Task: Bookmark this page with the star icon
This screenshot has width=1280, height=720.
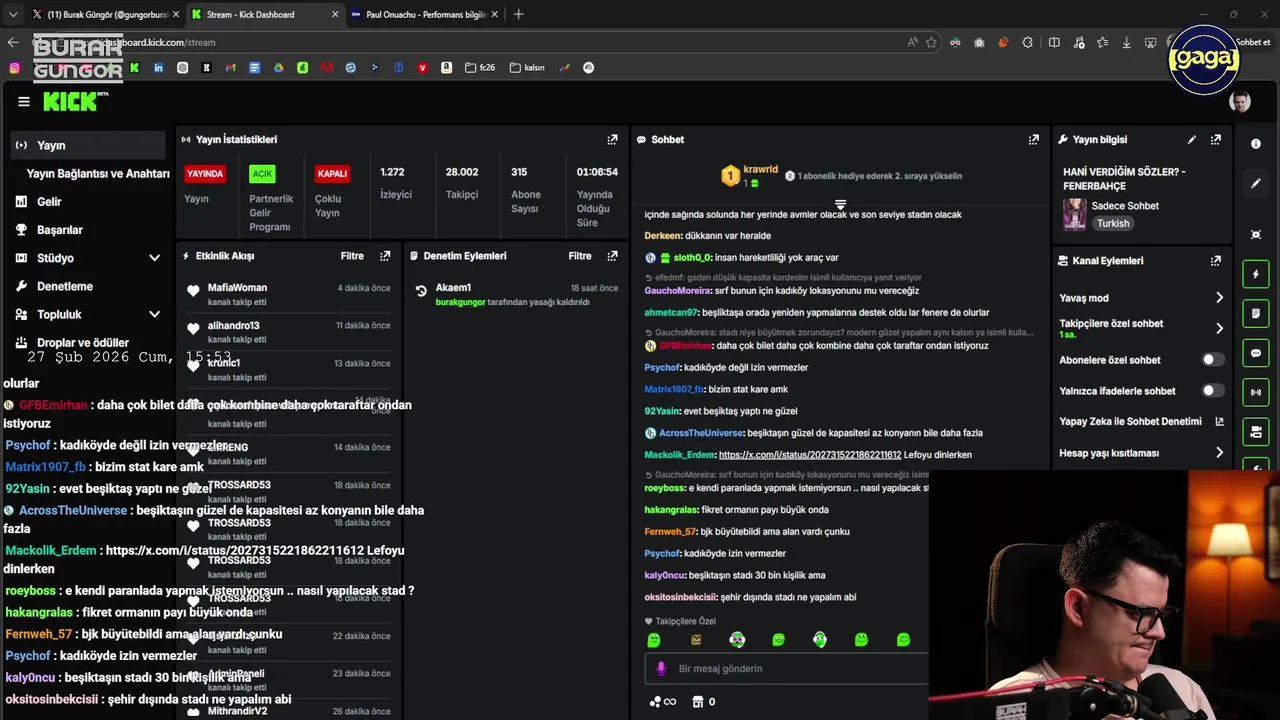Action: [x=931, y=42]
